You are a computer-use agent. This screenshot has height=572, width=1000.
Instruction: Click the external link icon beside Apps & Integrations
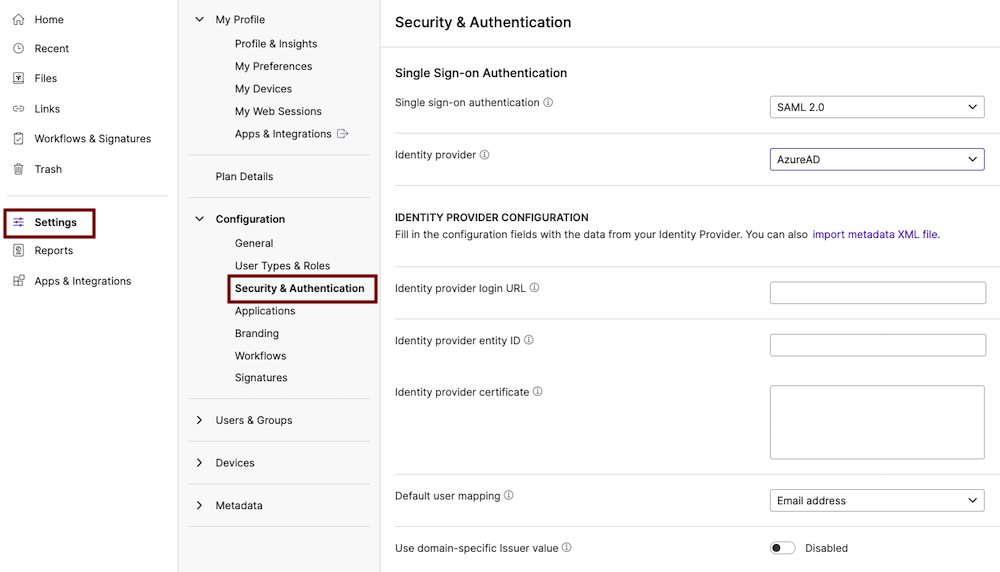(342, 133)
